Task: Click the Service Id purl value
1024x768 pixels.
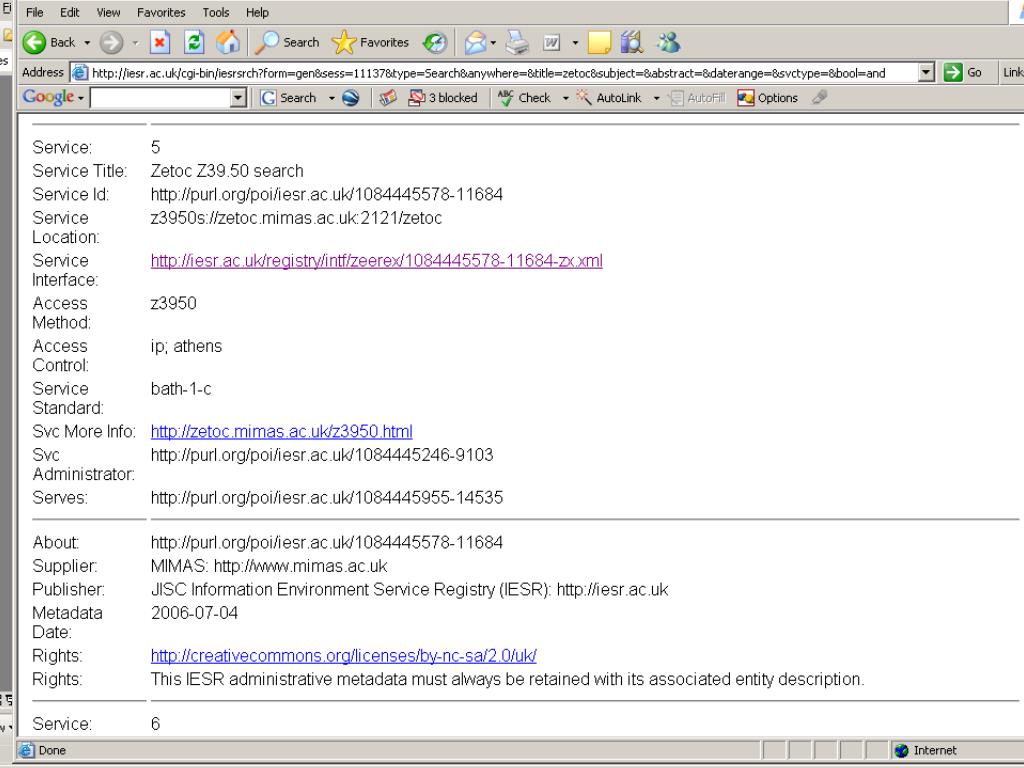Action: pyautogui.click(x=327, y=195)
